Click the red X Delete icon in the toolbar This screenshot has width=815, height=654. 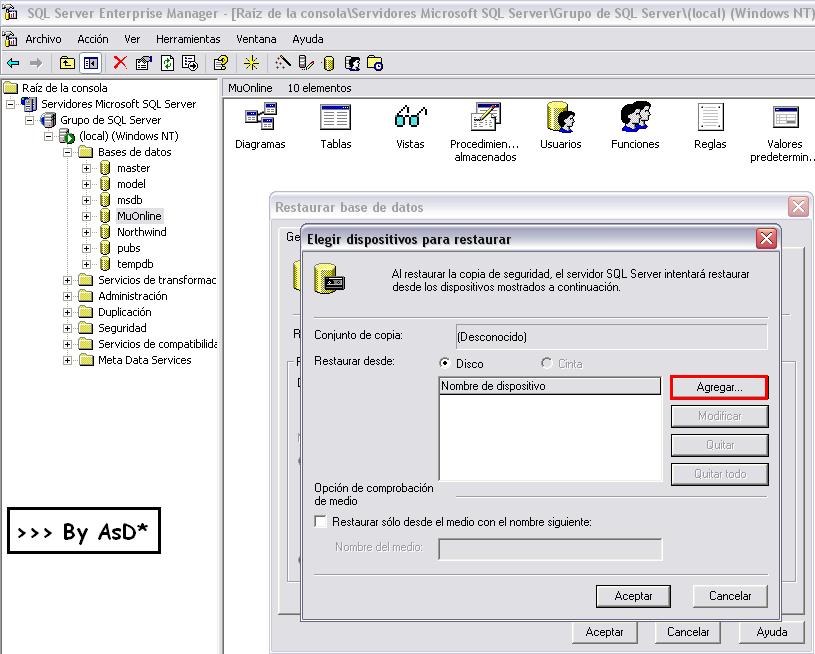pyautogui.click(x=120, y=63)
